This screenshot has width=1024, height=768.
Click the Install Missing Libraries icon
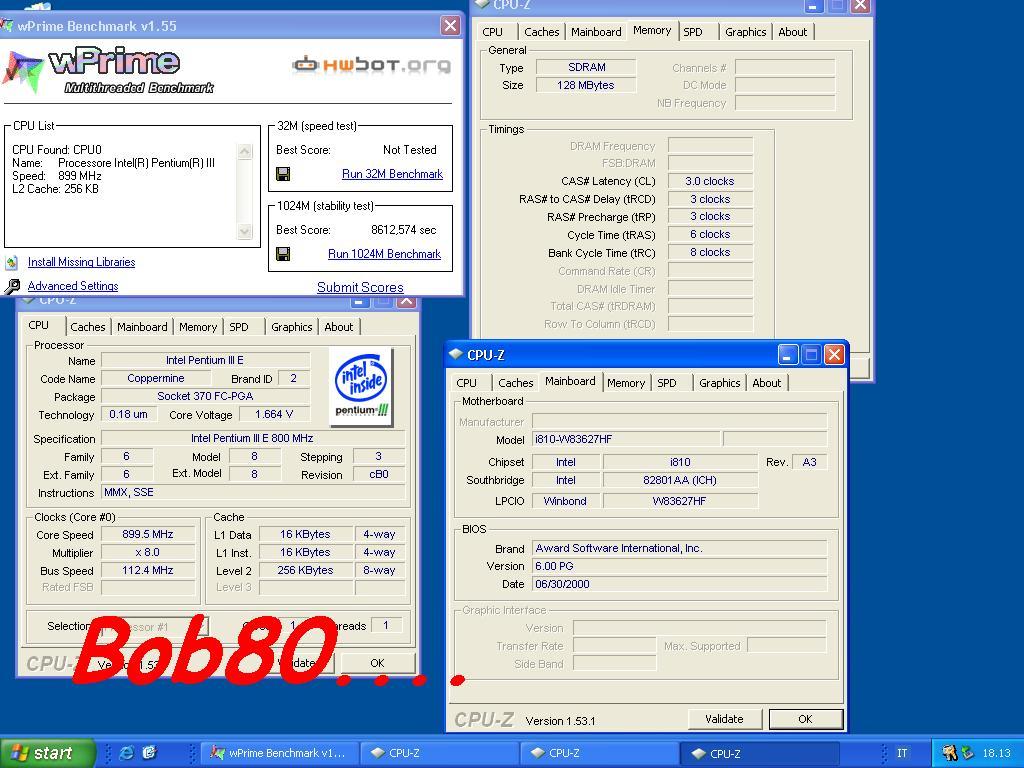pyautogui.click(x=12, y=263)
